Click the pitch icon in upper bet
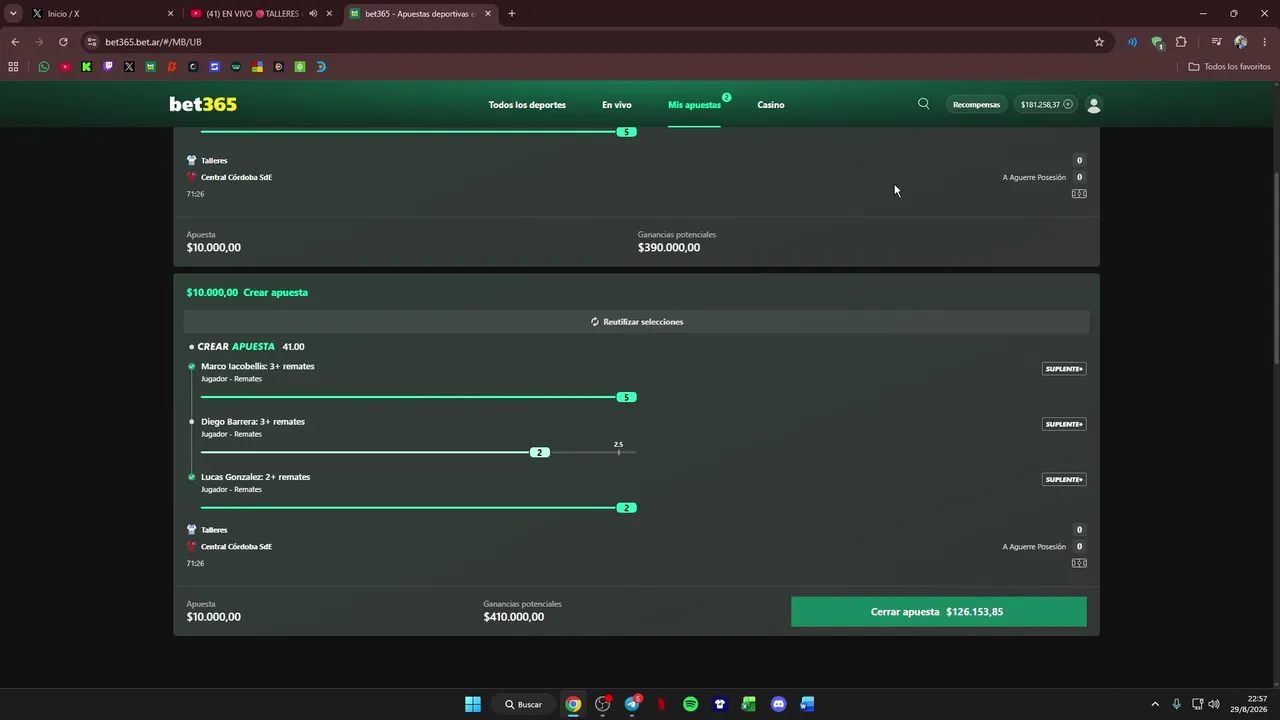1280x720 pixels. pos(1079,194)
